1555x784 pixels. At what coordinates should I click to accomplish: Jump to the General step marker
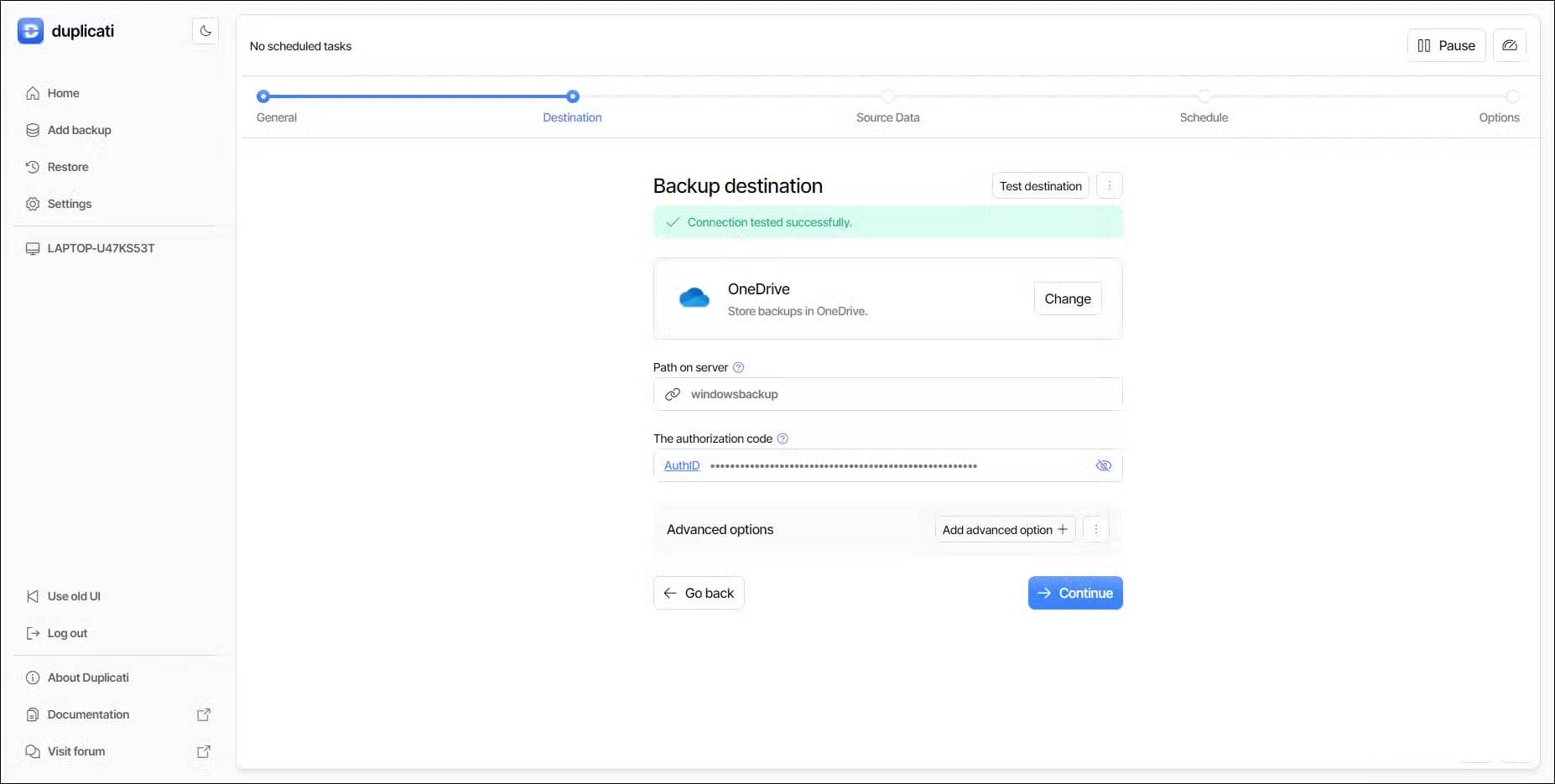[263, 96]
